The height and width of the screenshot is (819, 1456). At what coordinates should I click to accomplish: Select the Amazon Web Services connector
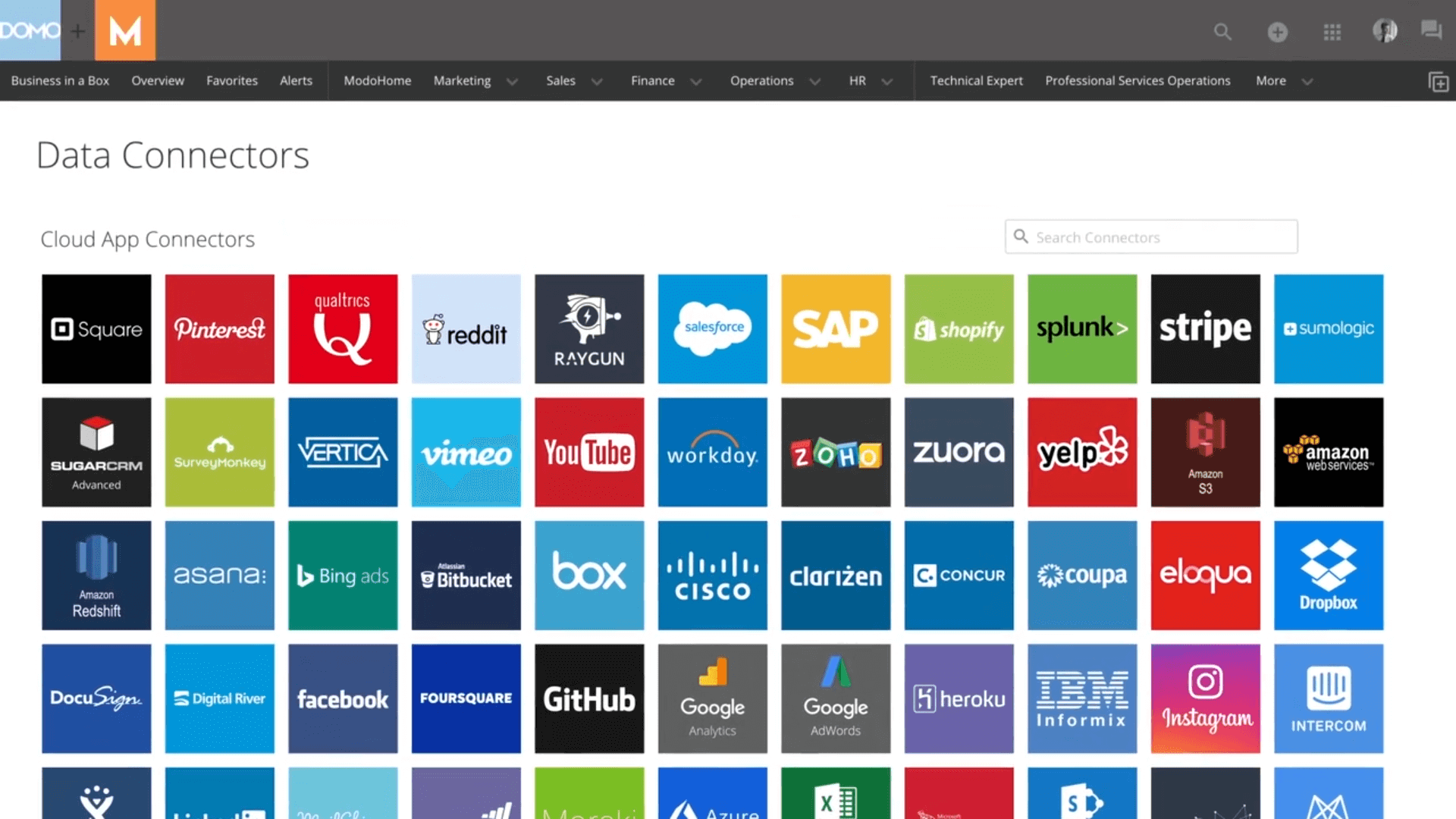click(1329, 452)
